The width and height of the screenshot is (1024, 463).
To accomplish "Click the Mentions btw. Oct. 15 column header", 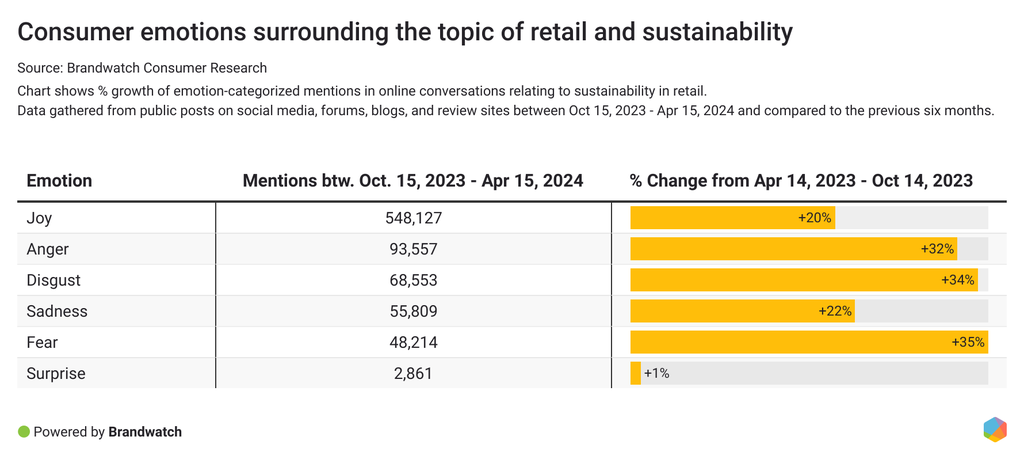I will click(413, 181).
